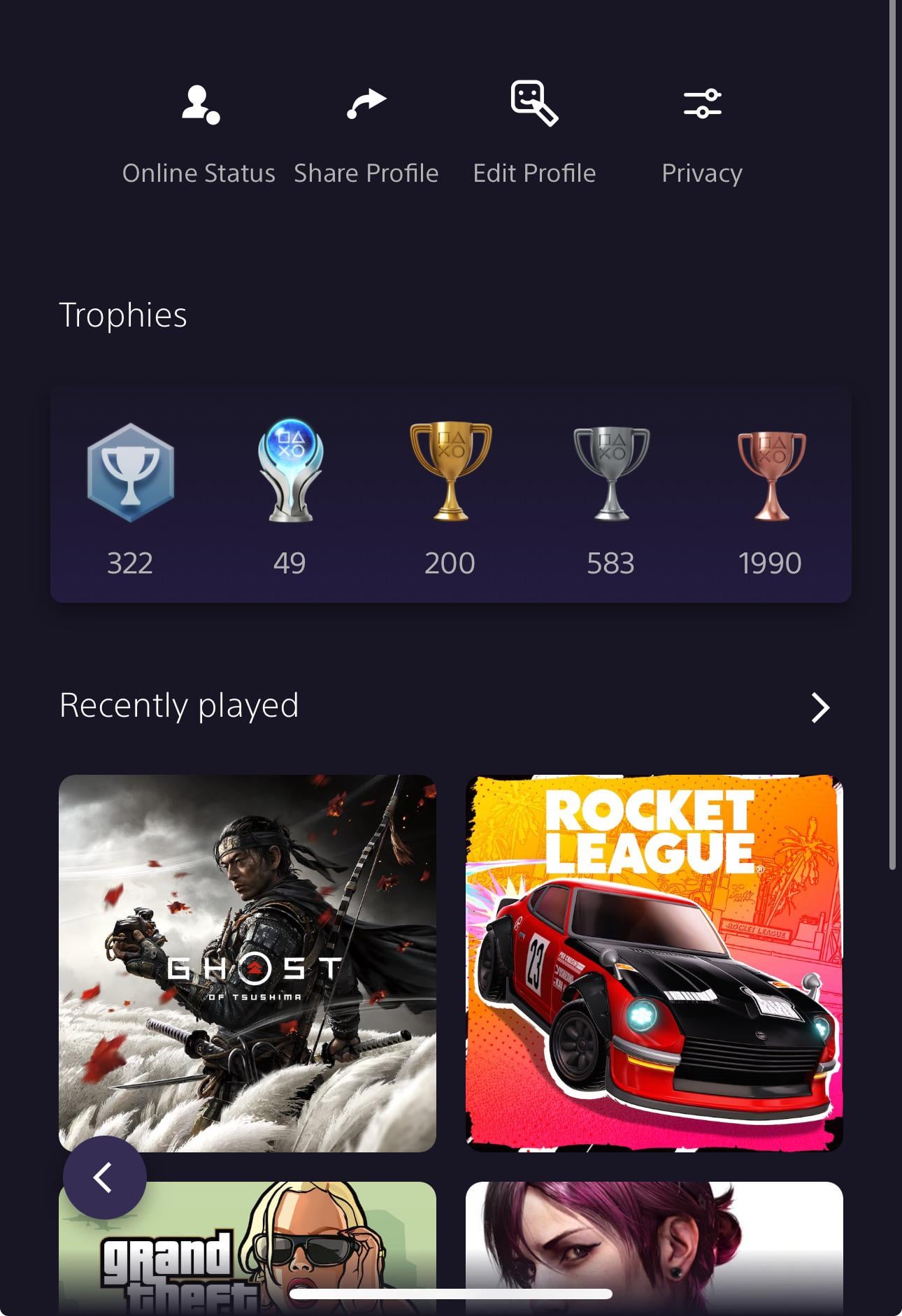Tap the home indicator bar at bottom

(451, 1294)
